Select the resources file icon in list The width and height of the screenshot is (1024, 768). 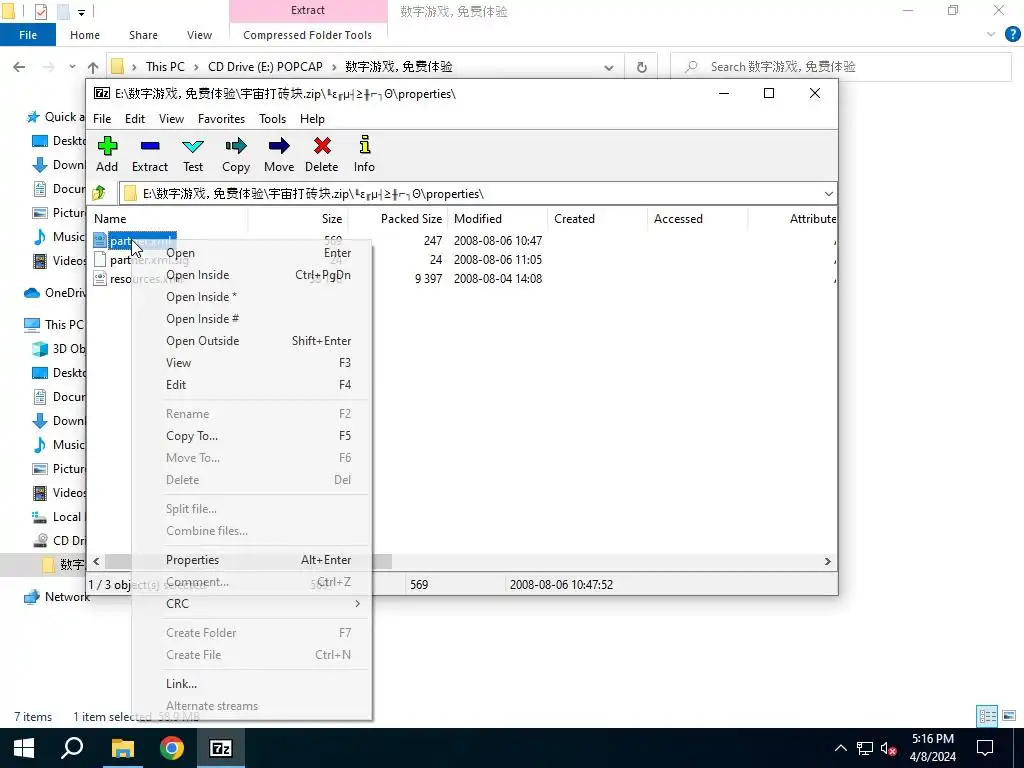pos(100,279)
